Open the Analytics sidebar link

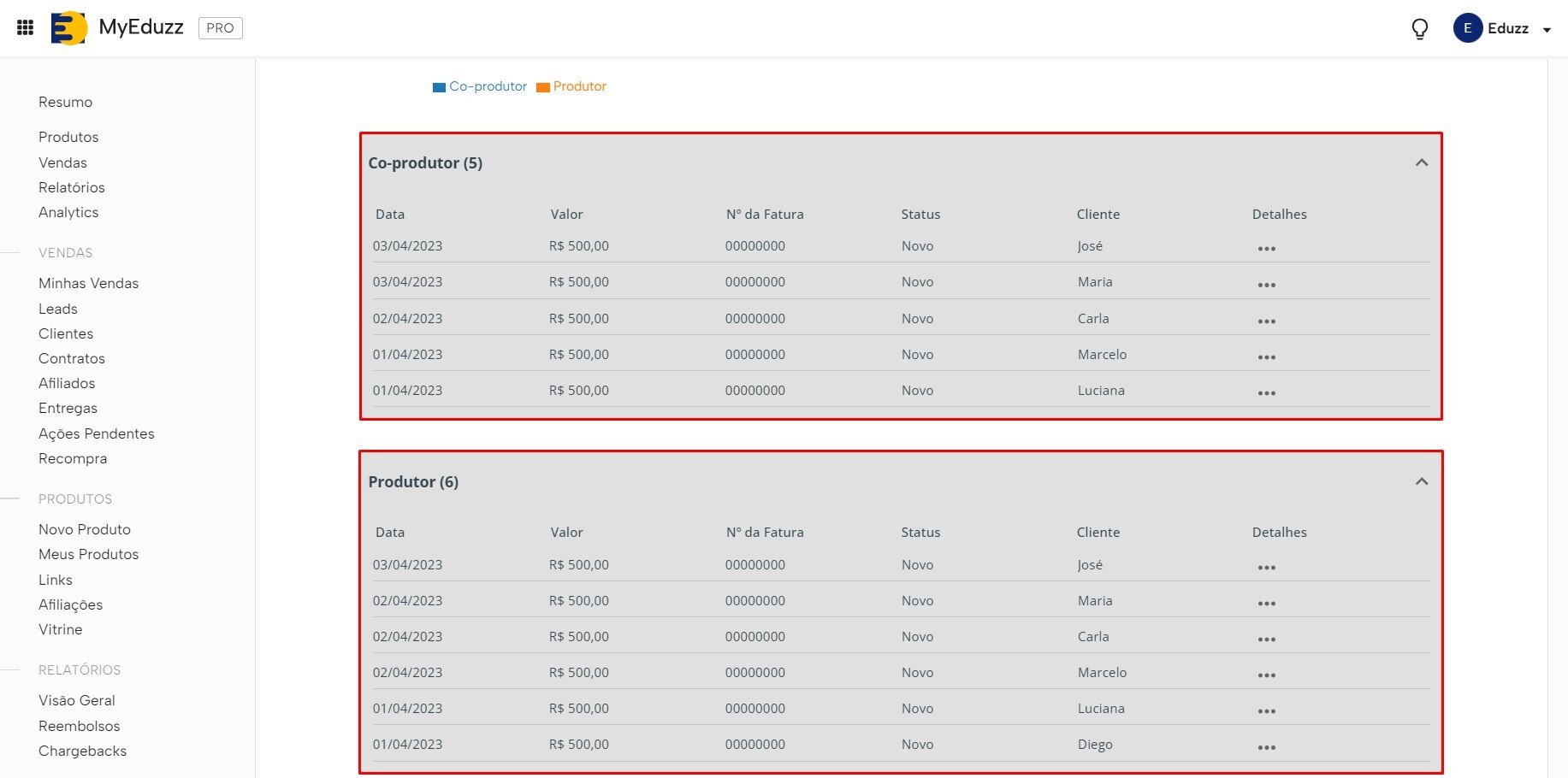tap(68, 212)
